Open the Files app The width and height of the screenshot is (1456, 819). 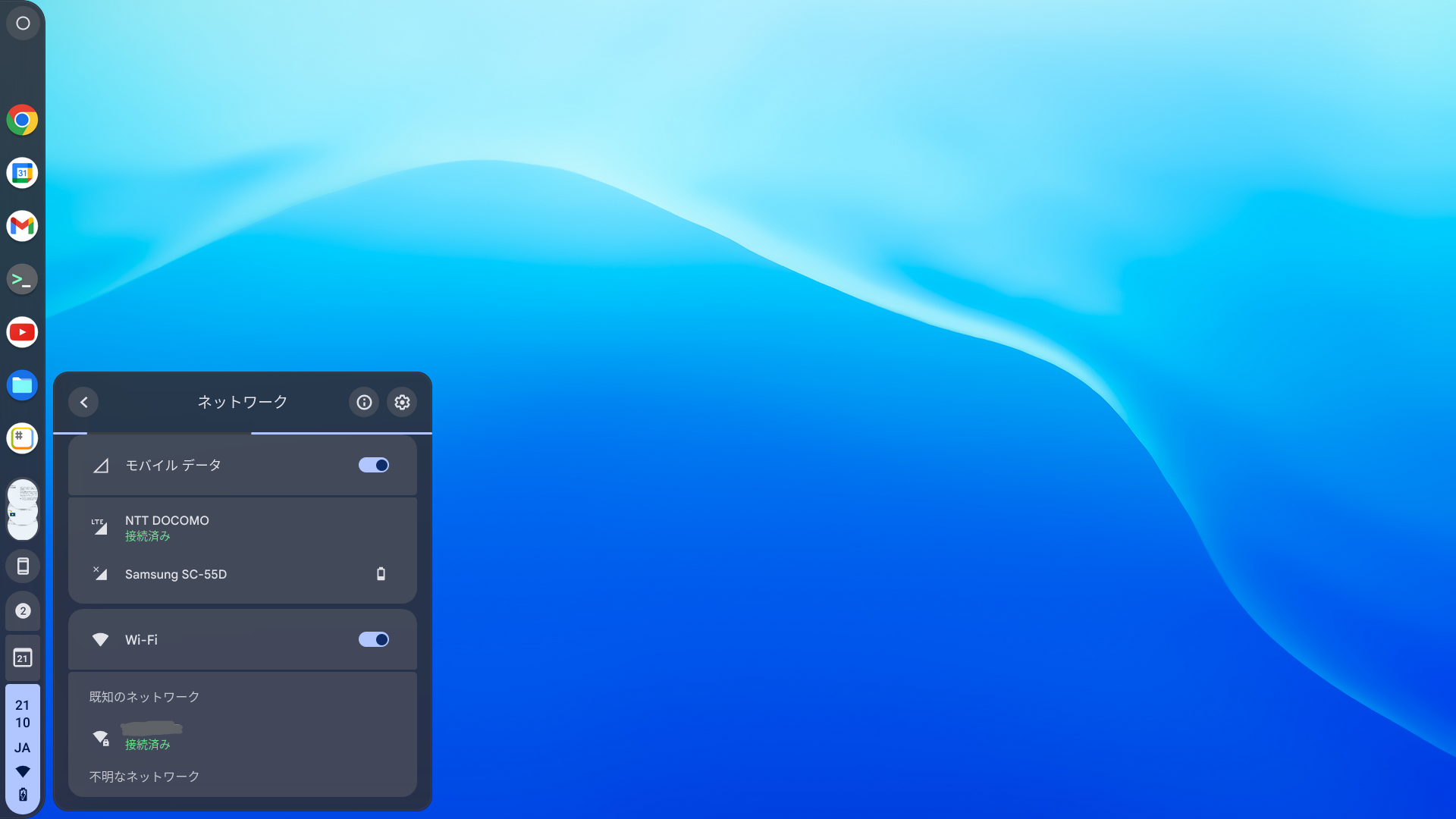click(22, 385)
